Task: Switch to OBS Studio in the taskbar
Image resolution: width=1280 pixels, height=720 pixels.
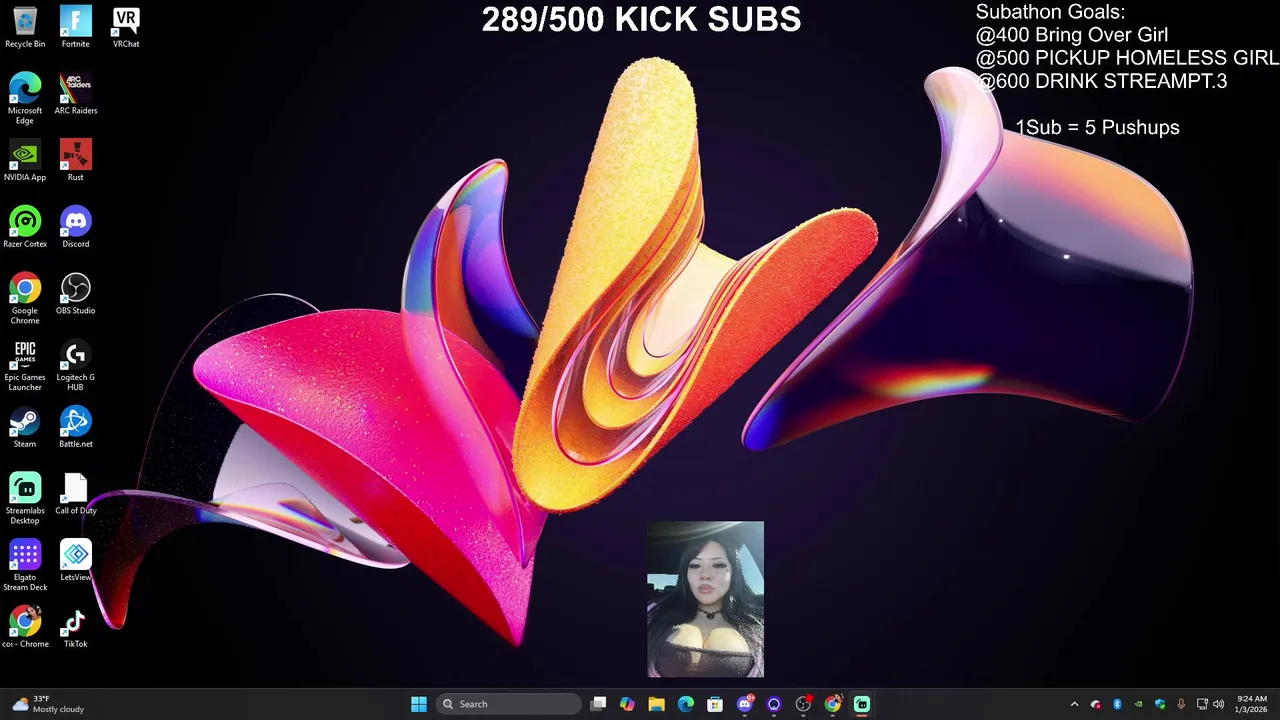Action: [x=803, y=704]
